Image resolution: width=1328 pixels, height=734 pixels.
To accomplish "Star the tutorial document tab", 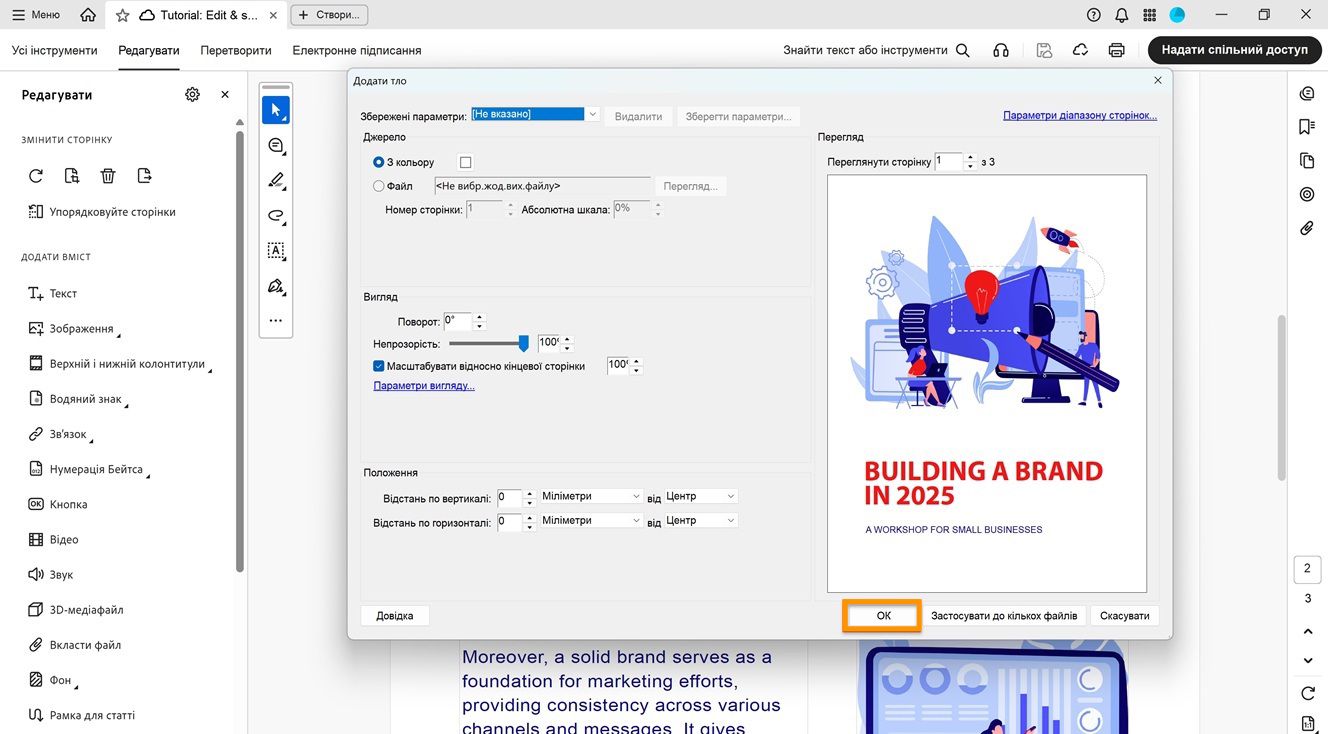I will pyautogui.click(x=123, y=15).
